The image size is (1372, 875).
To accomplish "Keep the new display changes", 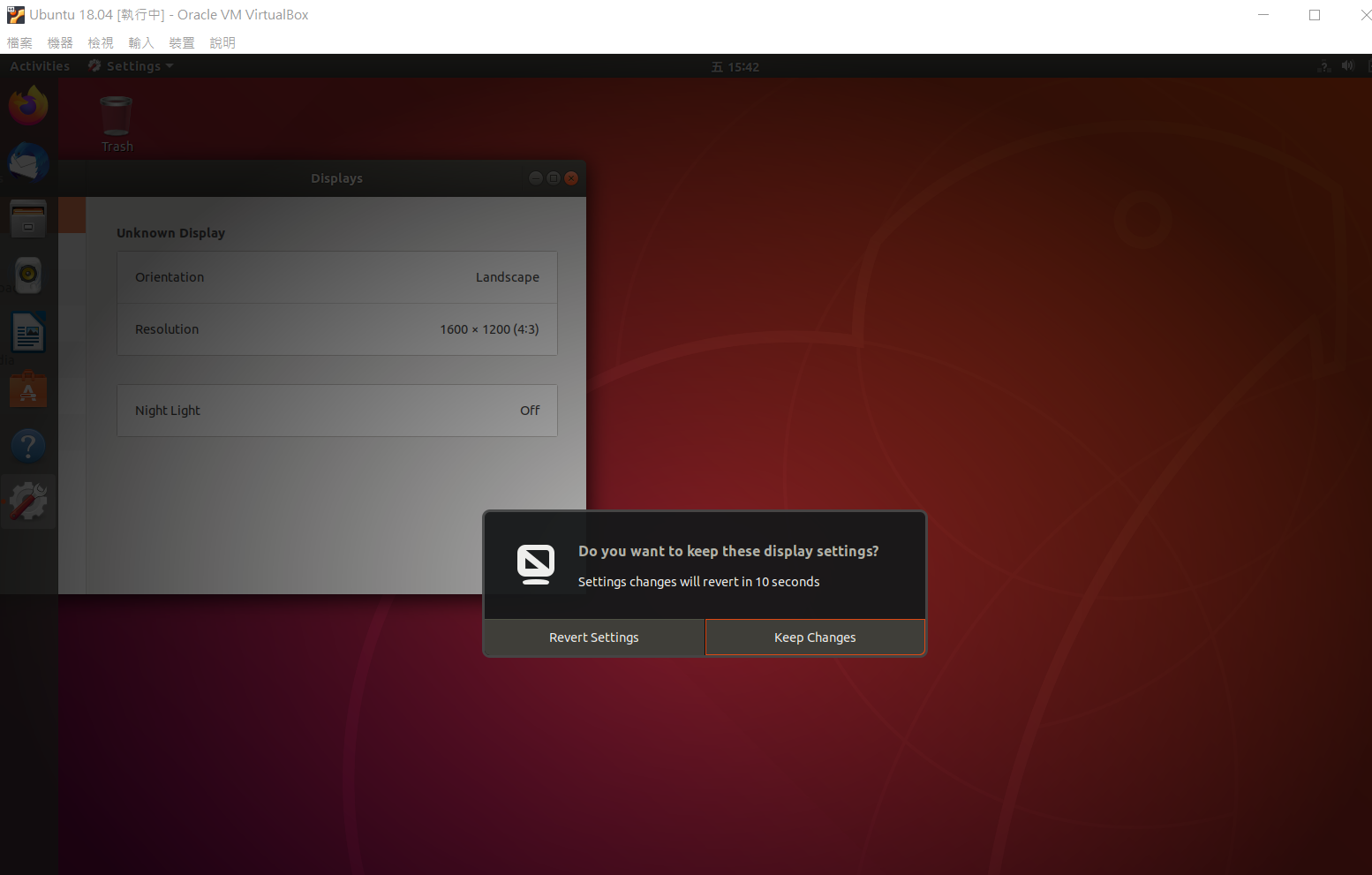I will pos(815,637).
